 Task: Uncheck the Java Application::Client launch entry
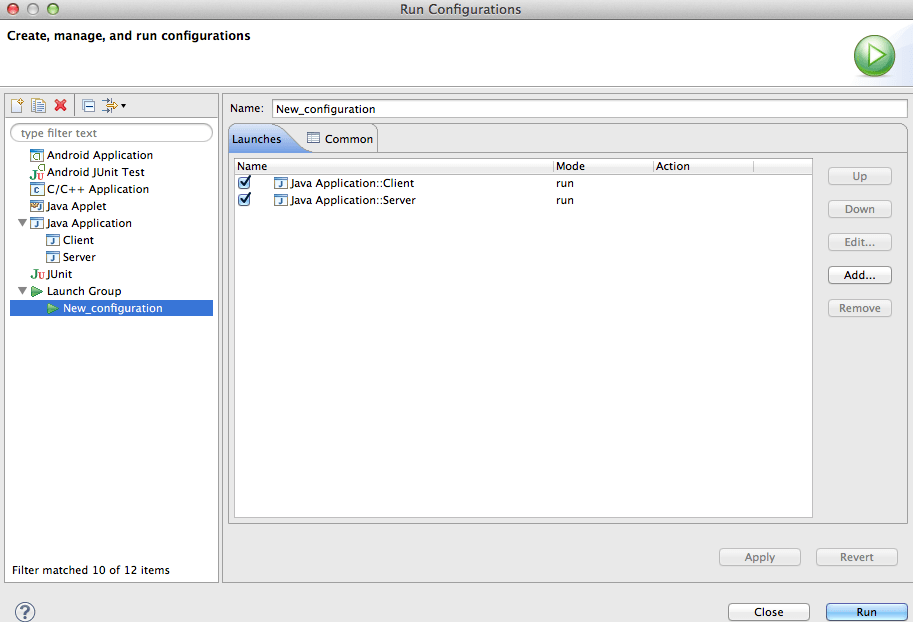click(x=244, y=183)
